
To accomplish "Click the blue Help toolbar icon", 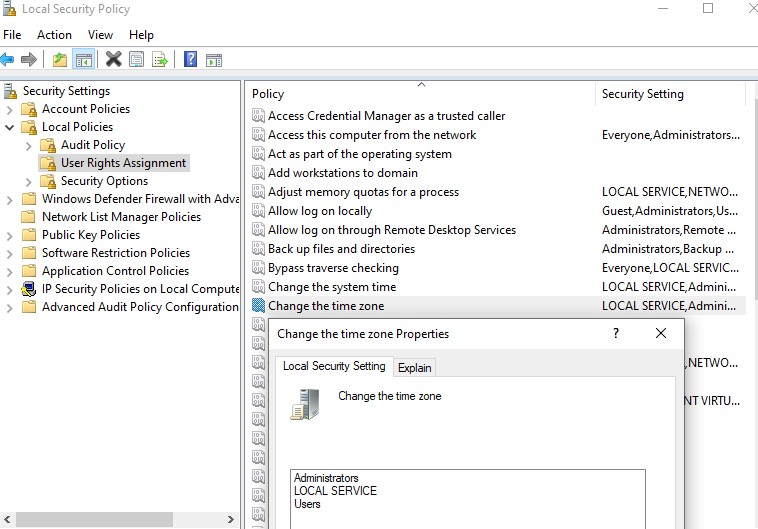I will (190, 60).
